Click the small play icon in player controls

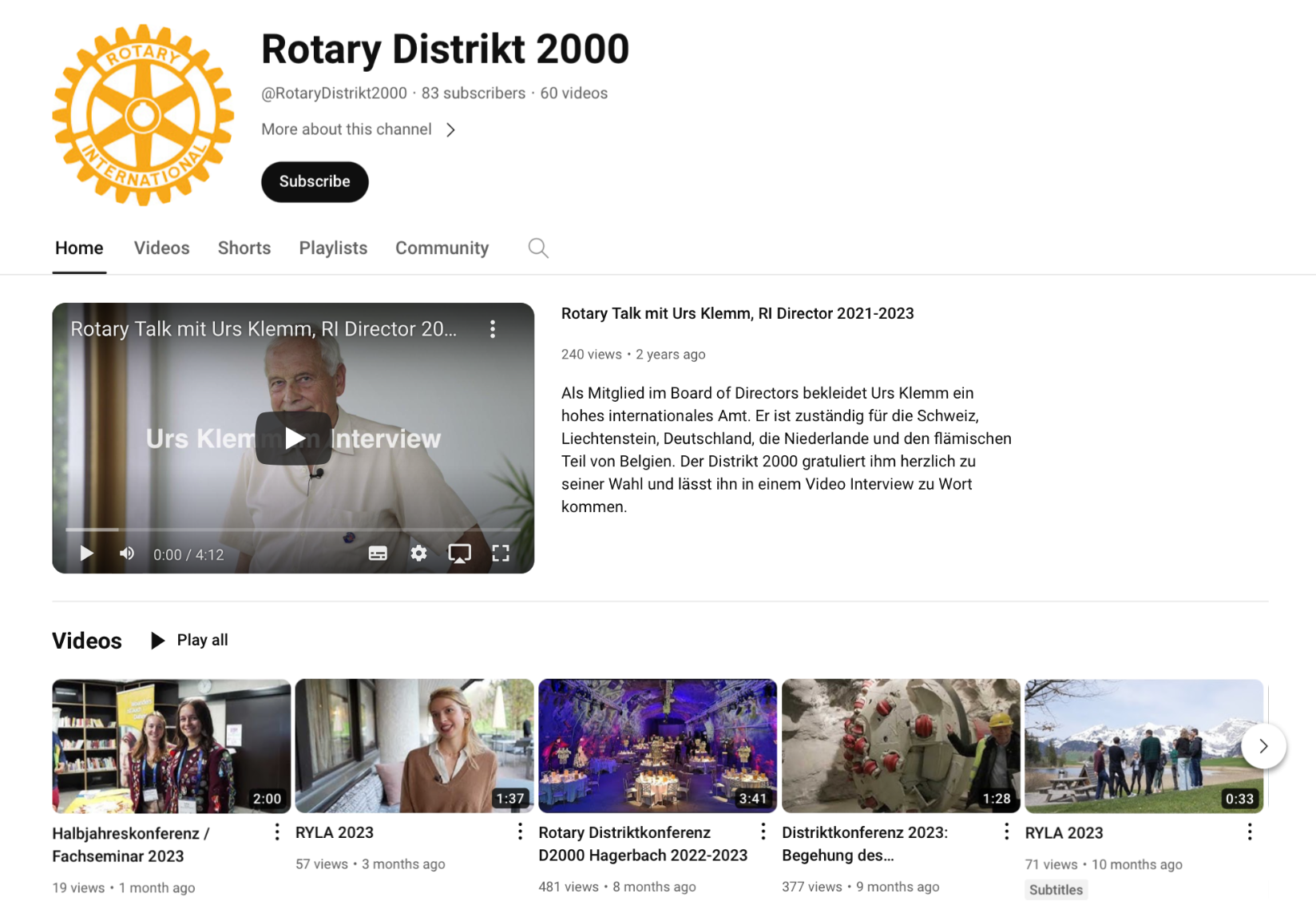click(86, 554)
